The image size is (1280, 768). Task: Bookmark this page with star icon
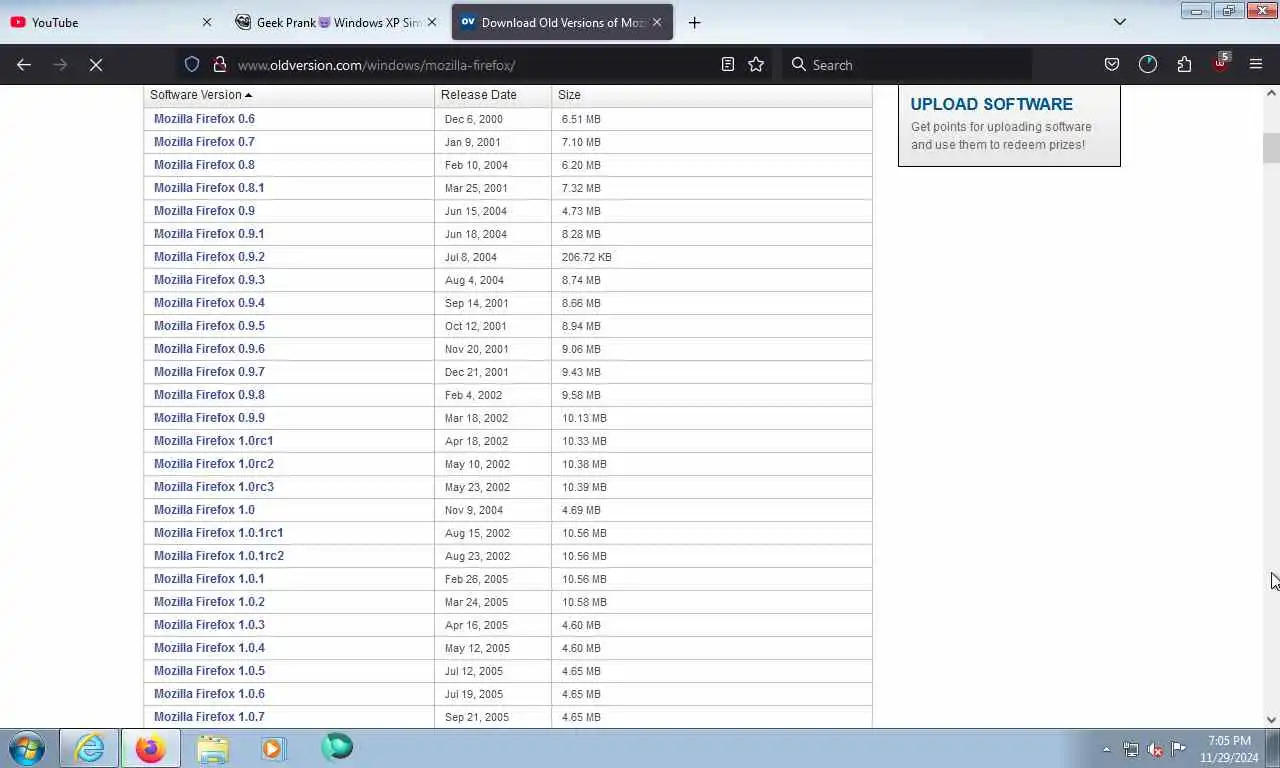click(756, 64)
